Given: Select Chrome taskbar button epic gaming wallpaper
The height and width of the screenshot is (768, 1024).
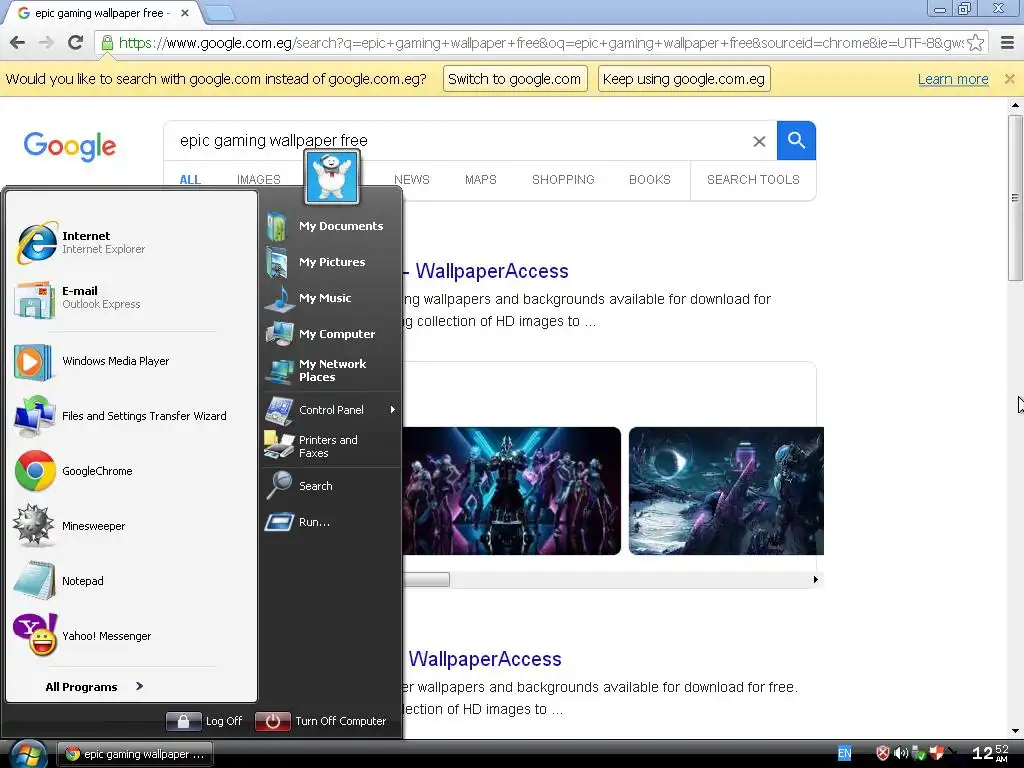Looking at the screenshot, I should coord(135,754).
